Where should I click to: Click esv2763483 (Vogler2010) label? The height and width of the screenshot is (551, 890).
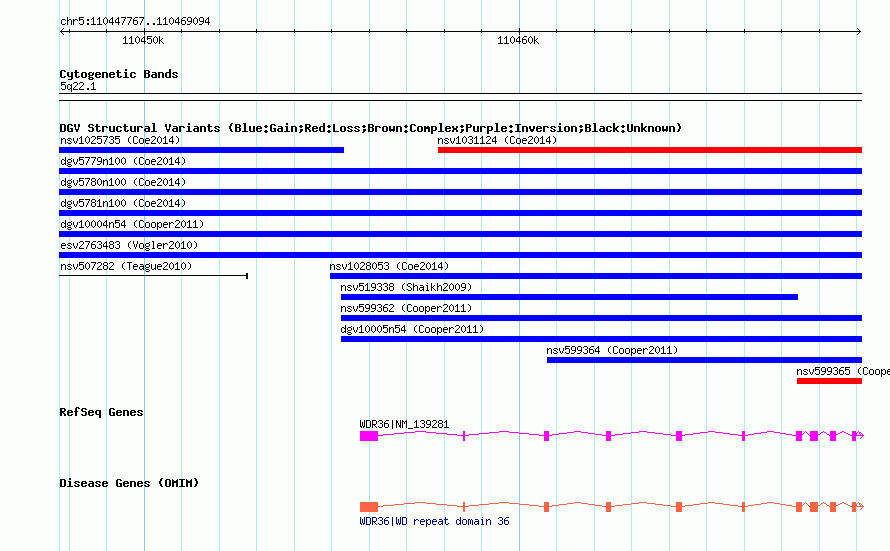click(x=129, y=245)
